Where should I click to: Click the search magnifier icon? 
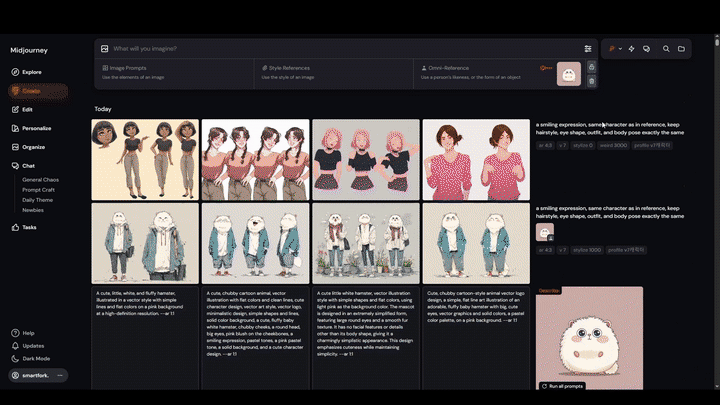[x=666, y=49]
